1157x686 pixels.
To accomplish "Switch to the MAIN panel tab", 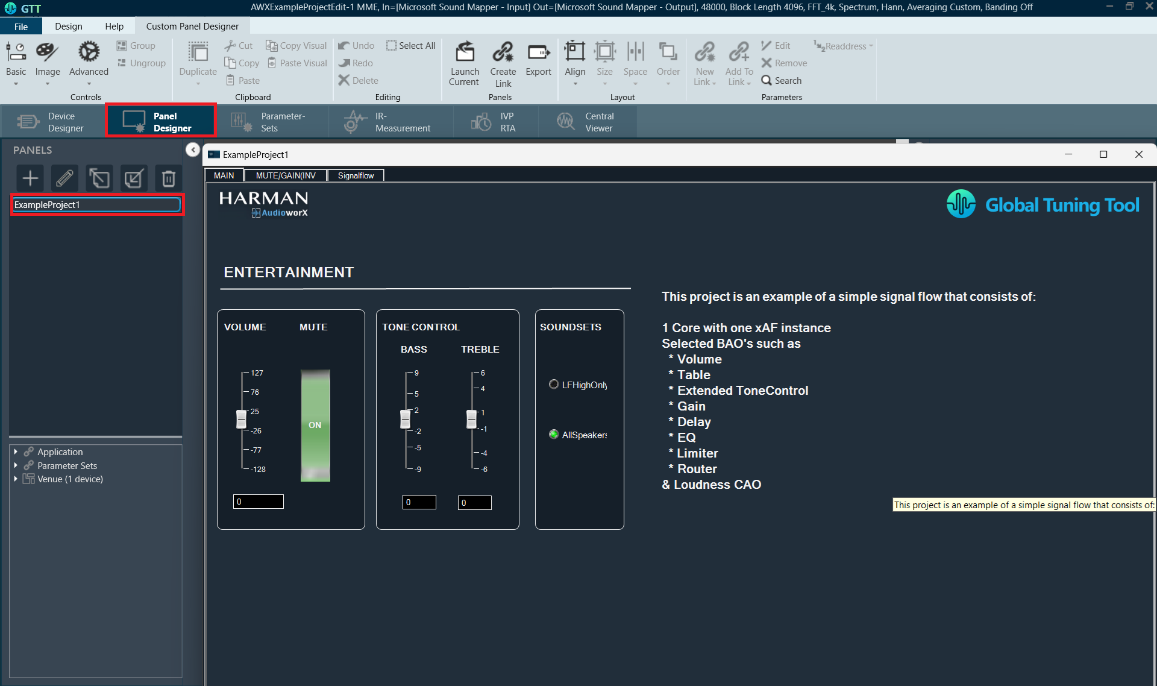I will tap(224, 176).
